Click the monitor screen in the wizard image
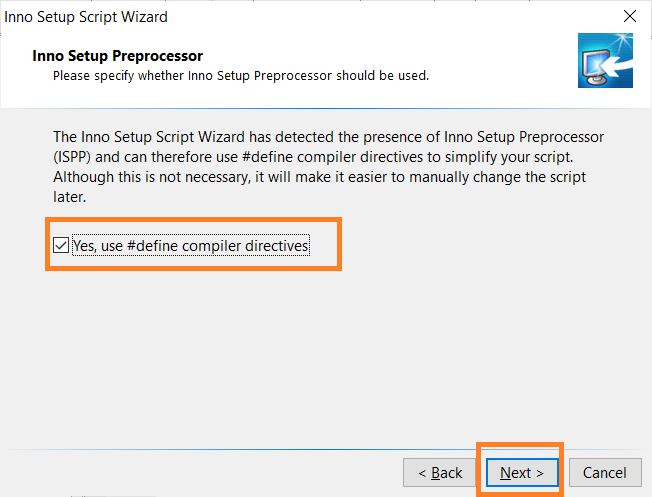Image resolution: width=652 pixels, height=497 pixels. [594, 63]
